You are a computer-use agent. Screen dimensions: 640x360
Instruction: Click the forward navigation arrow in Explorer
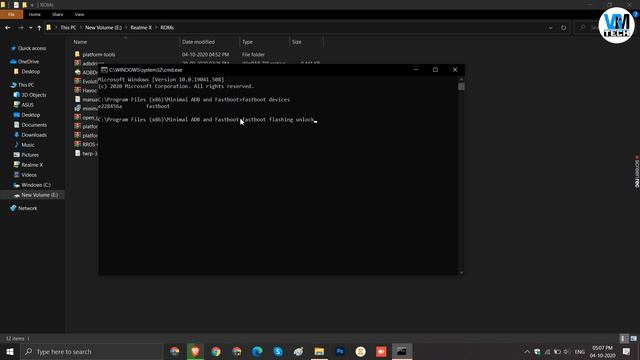(20, 28)
